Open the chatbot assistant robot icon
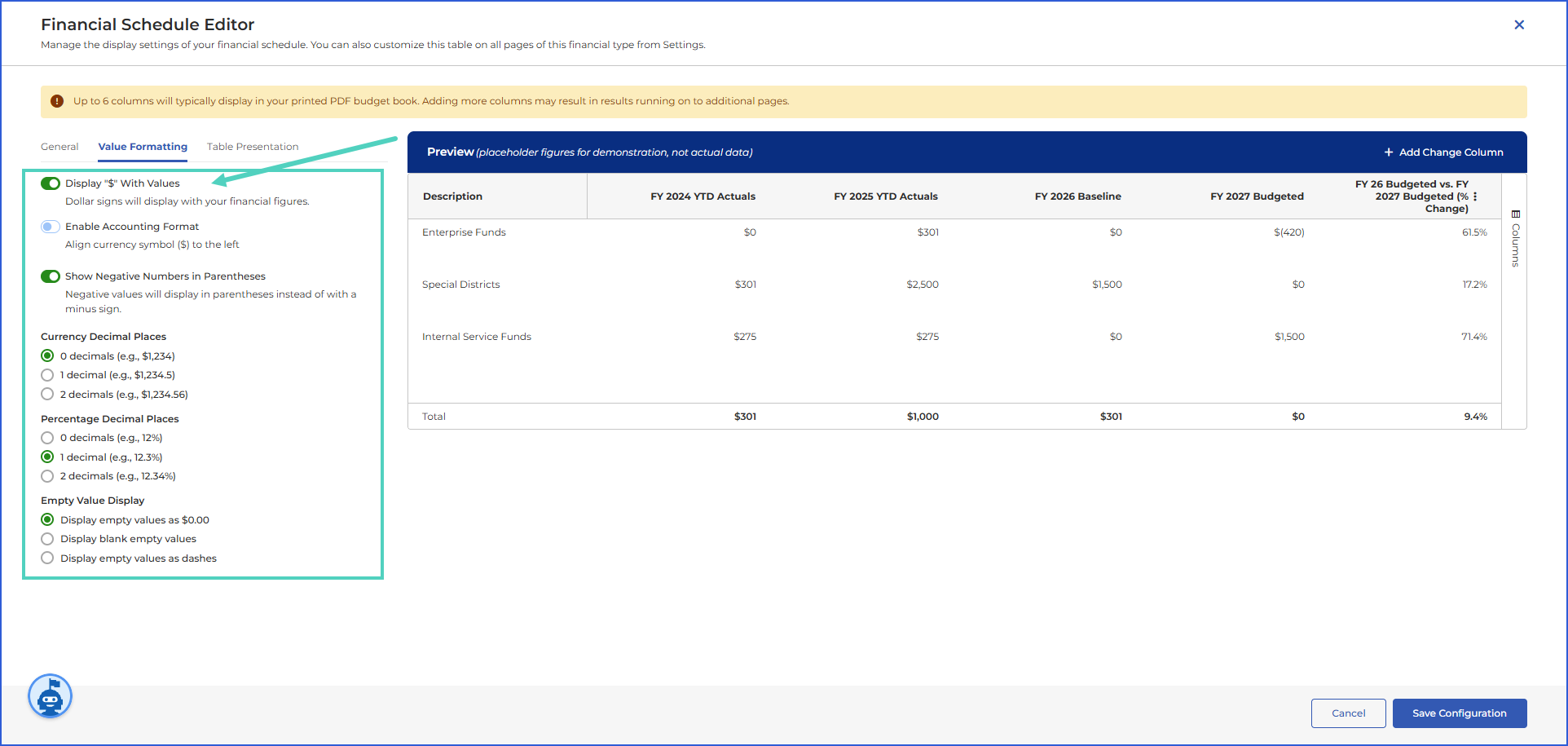The height and width of the screenshot is (746, 1568). tap(51, 697)
